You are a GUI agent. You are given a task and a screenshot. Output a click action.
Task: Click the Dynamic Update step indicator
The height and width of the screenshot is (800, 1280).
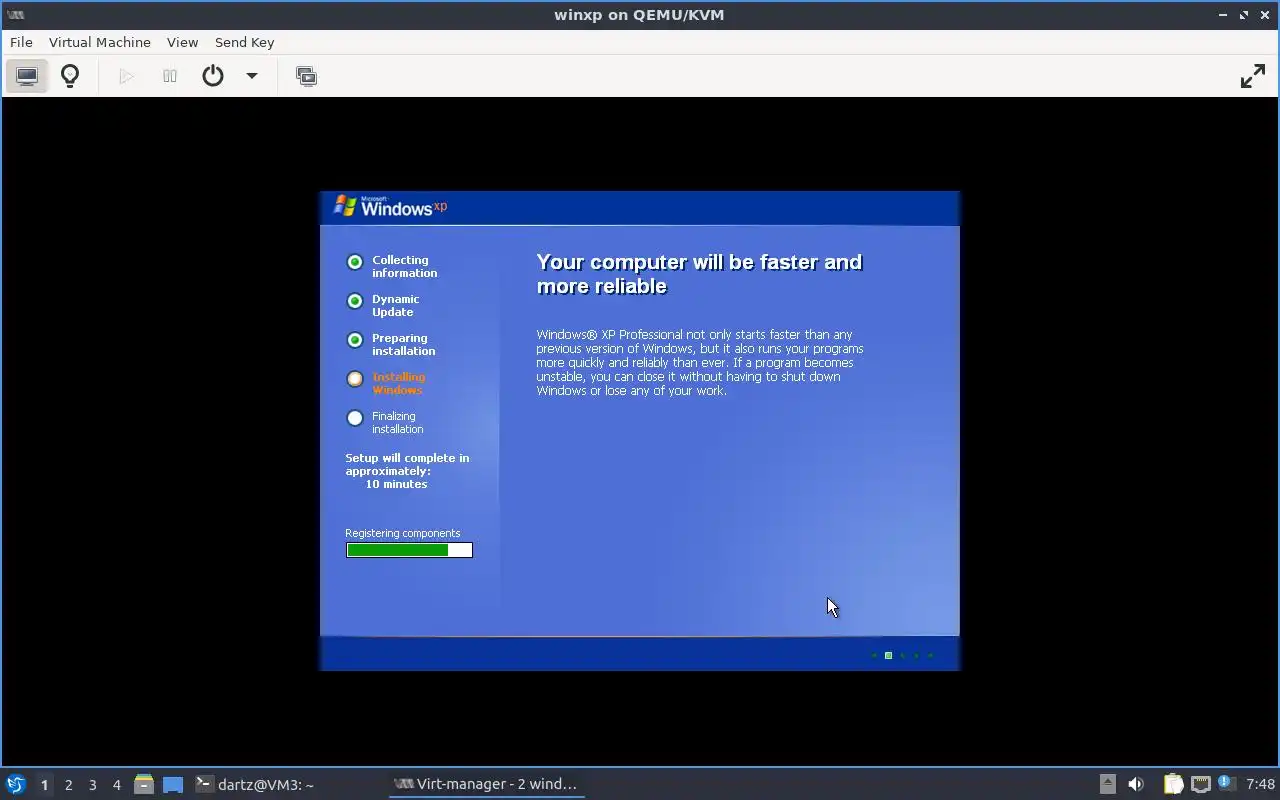point(354,301)
